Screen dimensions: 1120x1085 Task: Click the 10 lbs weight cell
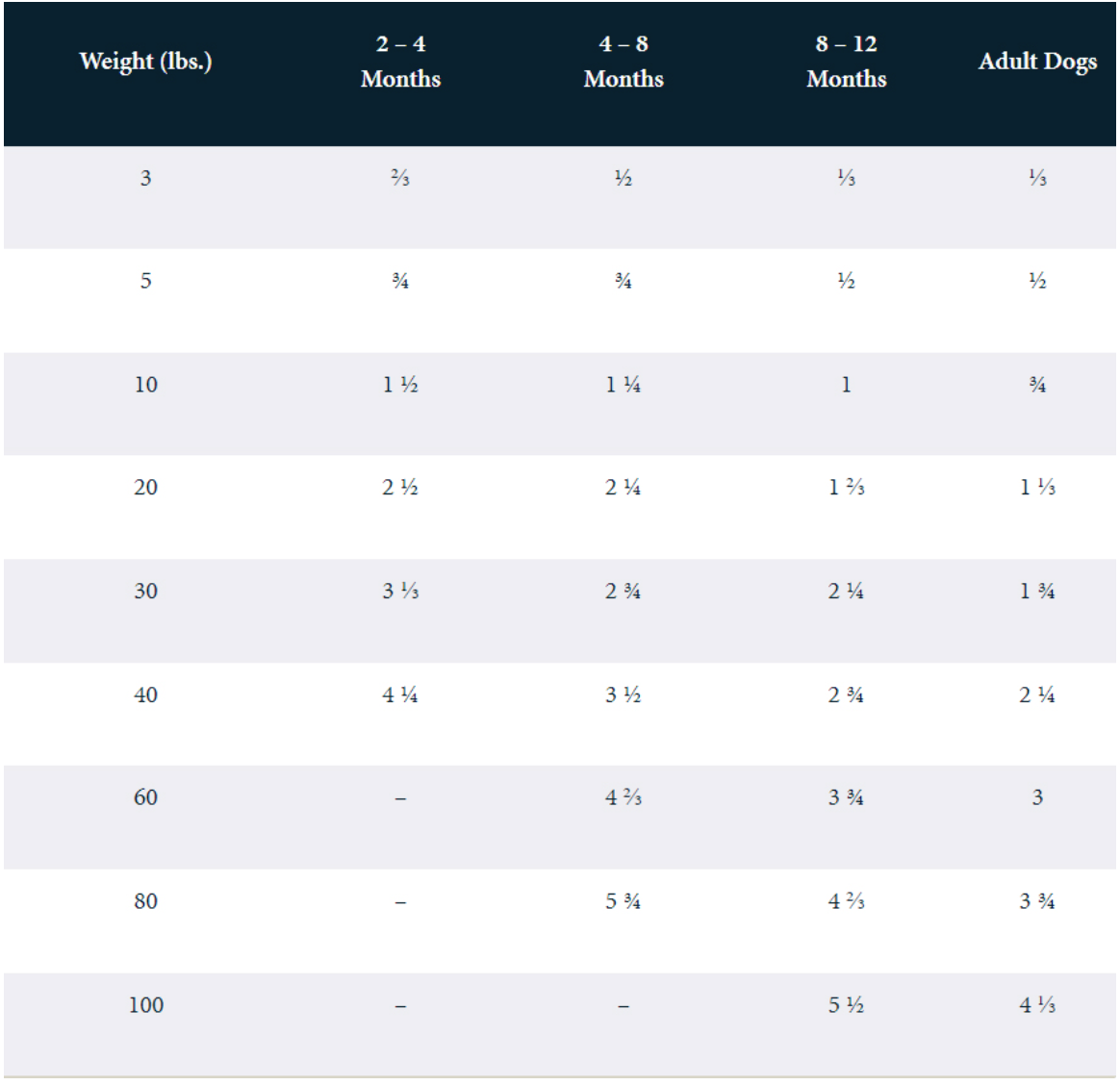[x=145, y=385]
